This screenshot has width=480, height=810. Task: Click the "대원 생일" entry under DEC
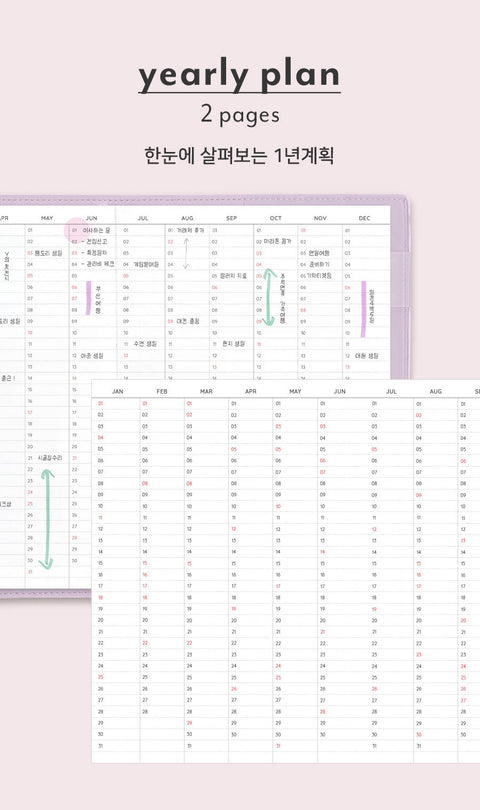[367, 356]
